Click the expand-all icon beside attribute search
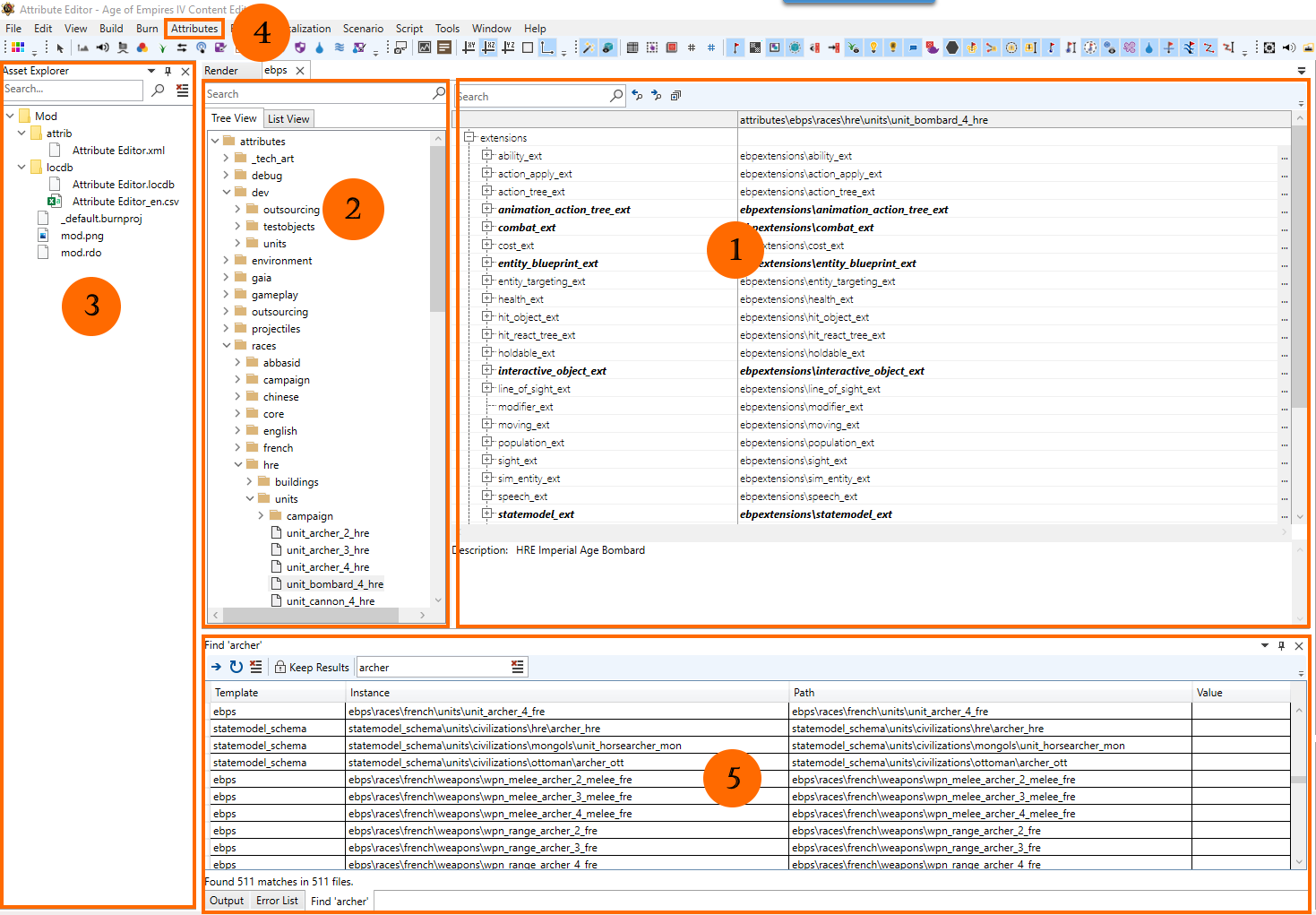The height and width of the screenshot is (915, 1316). (675, 95)
